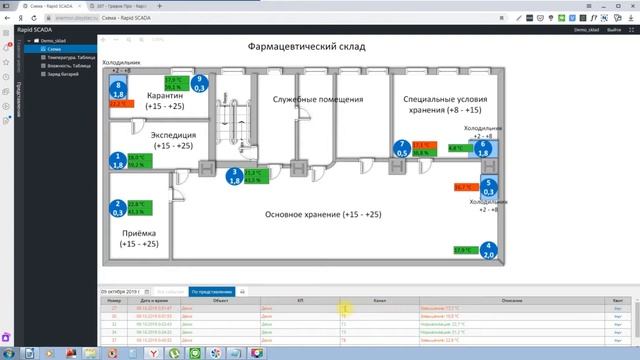Click sensor 9 circle in Карантин
This screenshot has width=640, height=360.
point(200,83)
